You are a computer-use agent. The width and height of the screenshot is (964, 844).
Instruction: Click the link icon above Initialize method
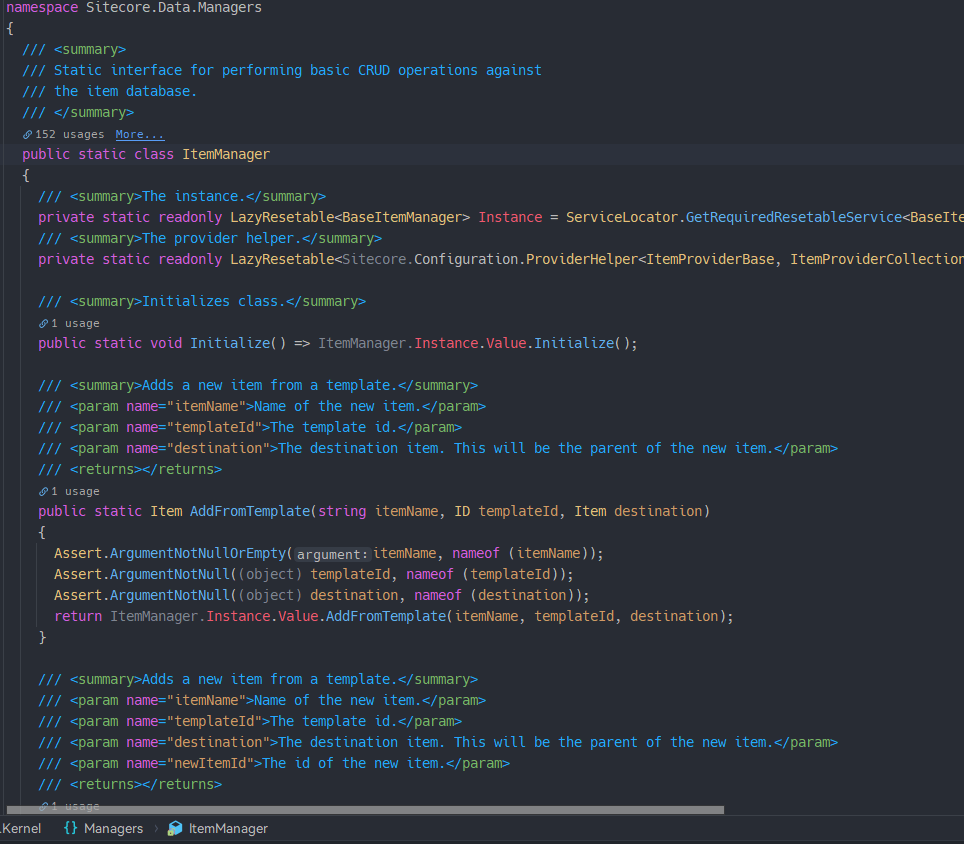(44, 323)
